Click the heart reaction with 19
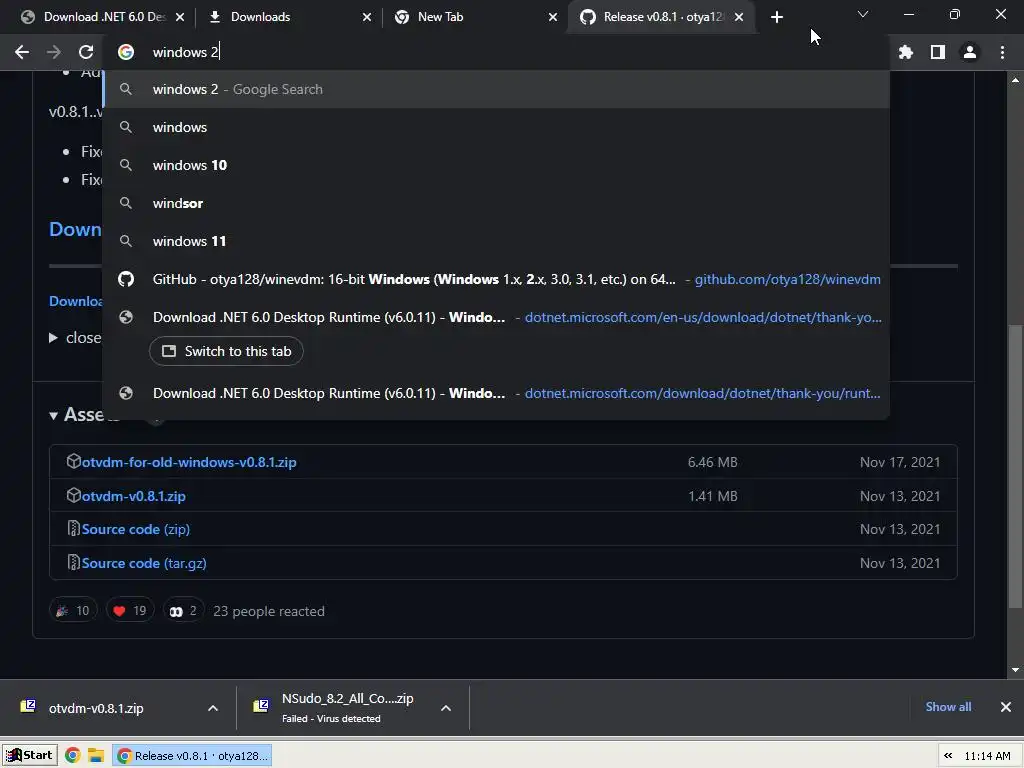The image size is (1024, 768). (x=130, y=611)
